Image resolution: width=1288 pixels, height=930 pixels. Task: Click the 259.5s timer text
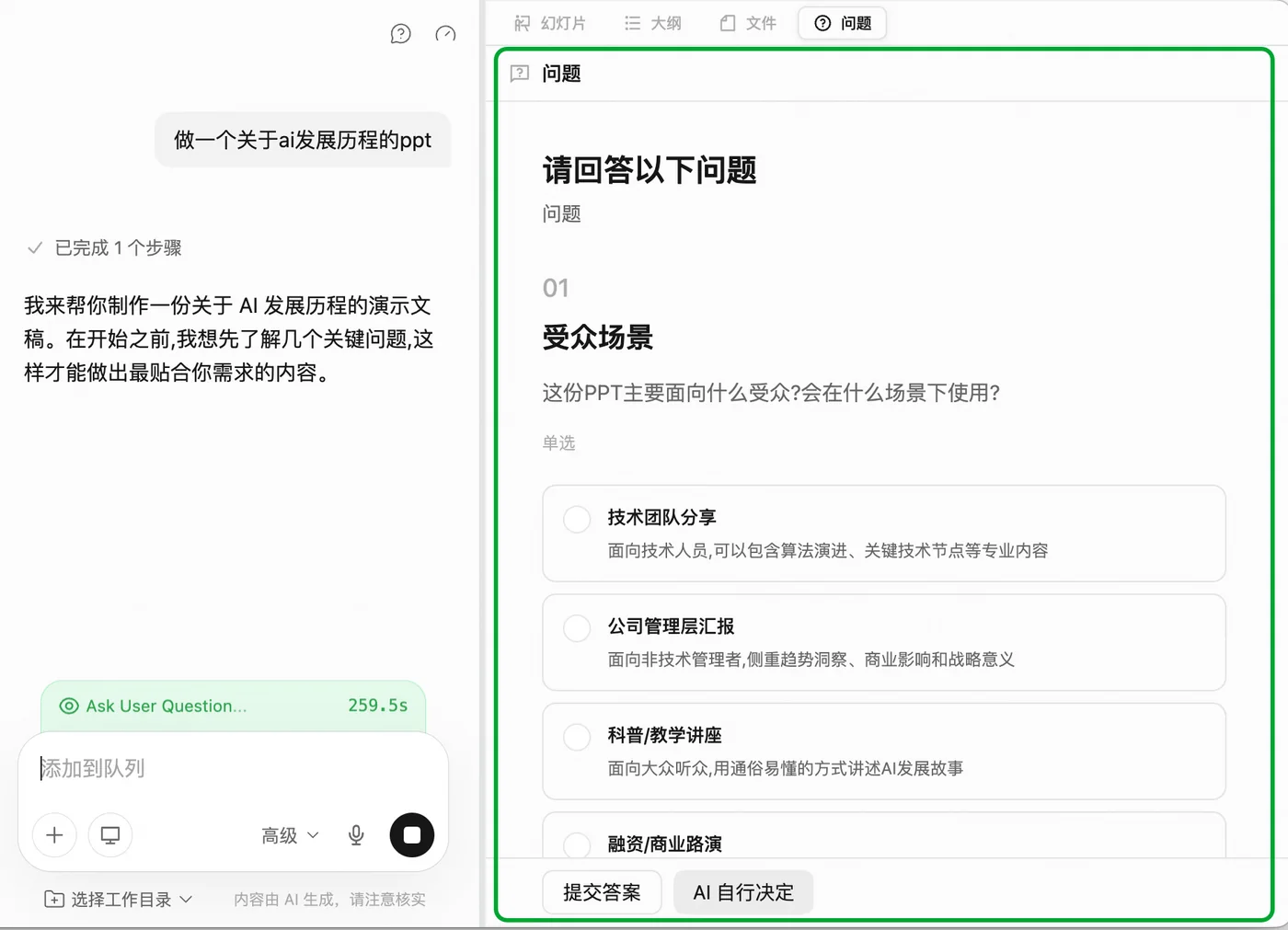(x=377, y=706)
